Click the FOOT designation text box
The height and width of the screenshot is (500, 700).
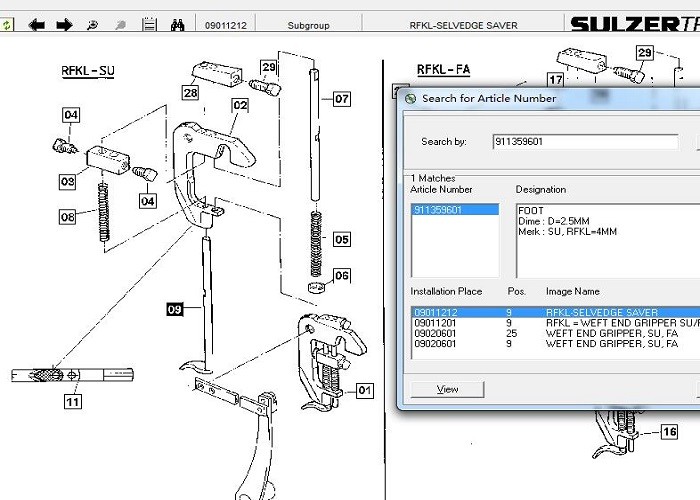coord(608,241)
